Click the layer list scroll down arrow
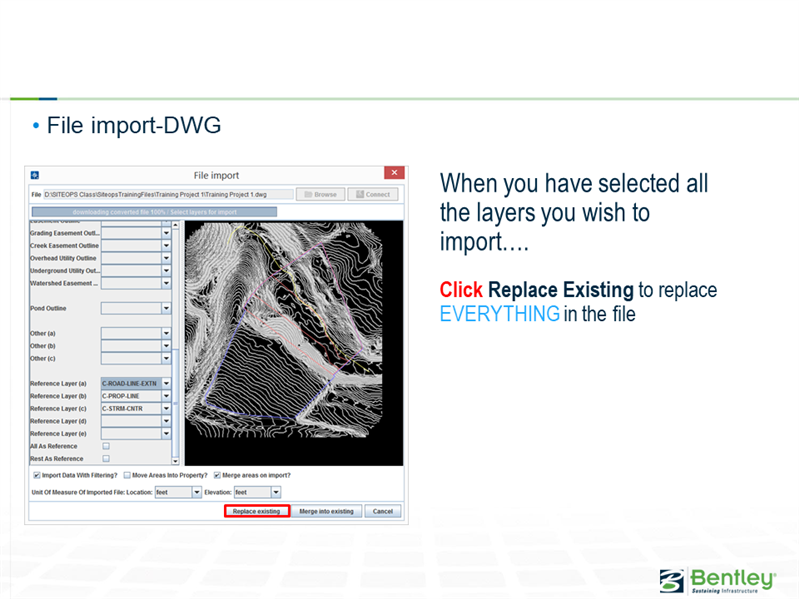799x599 pixels. (x=175, y=461)
